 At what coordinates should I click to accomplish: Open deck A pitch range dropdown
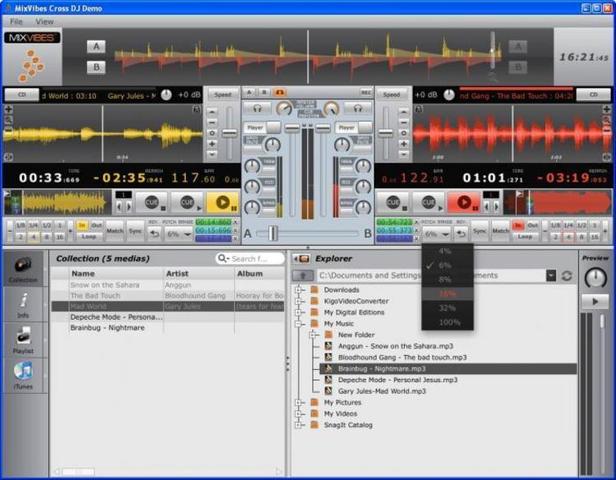pyautogui.click(x=179, y=235)
